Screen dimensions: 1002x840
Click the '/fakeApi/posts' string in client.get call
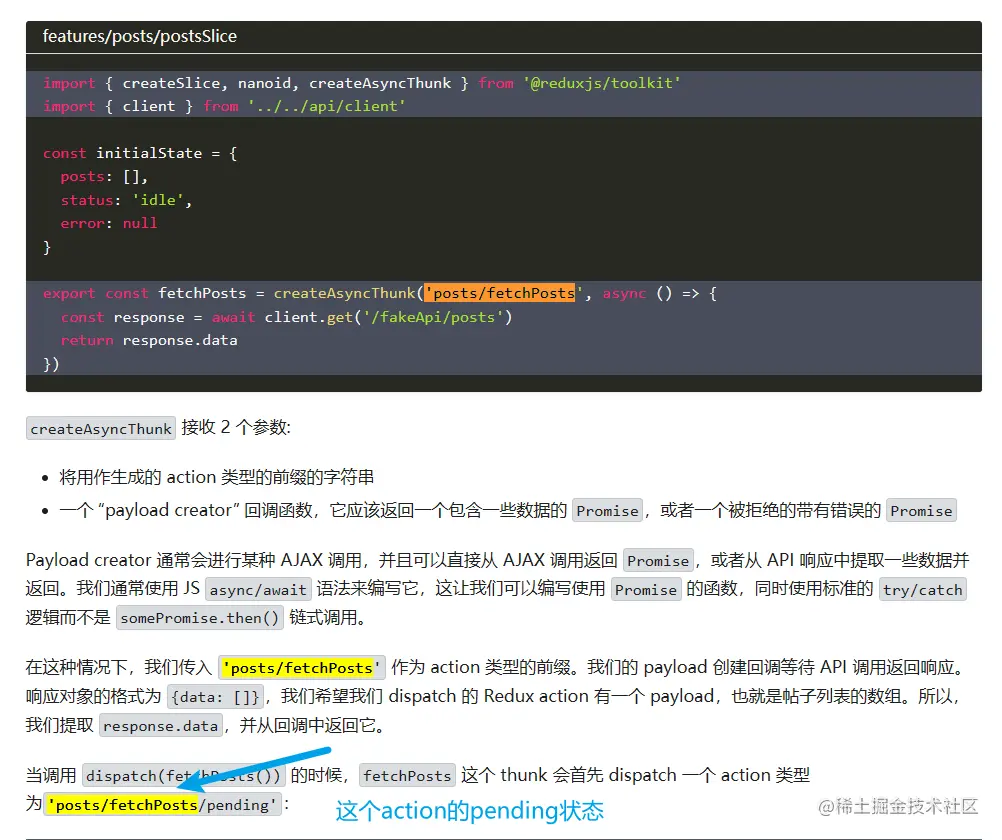click(433, 317)
